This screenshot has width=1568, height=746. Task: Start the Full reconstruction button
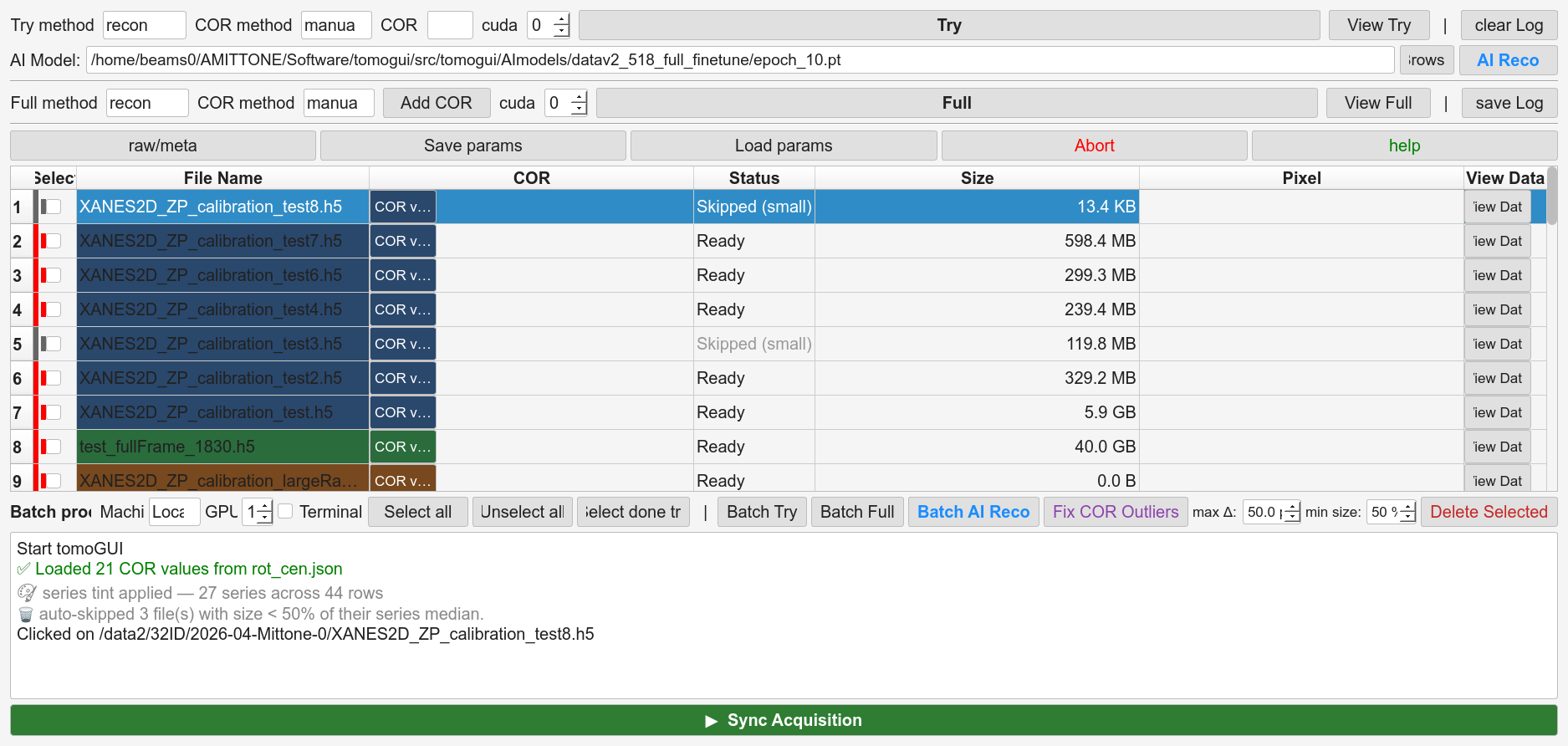pos(957,103)
